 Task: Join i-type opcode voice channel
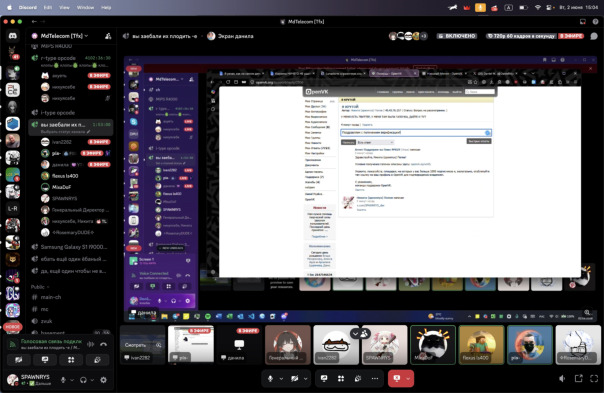[x=71, y=113]
